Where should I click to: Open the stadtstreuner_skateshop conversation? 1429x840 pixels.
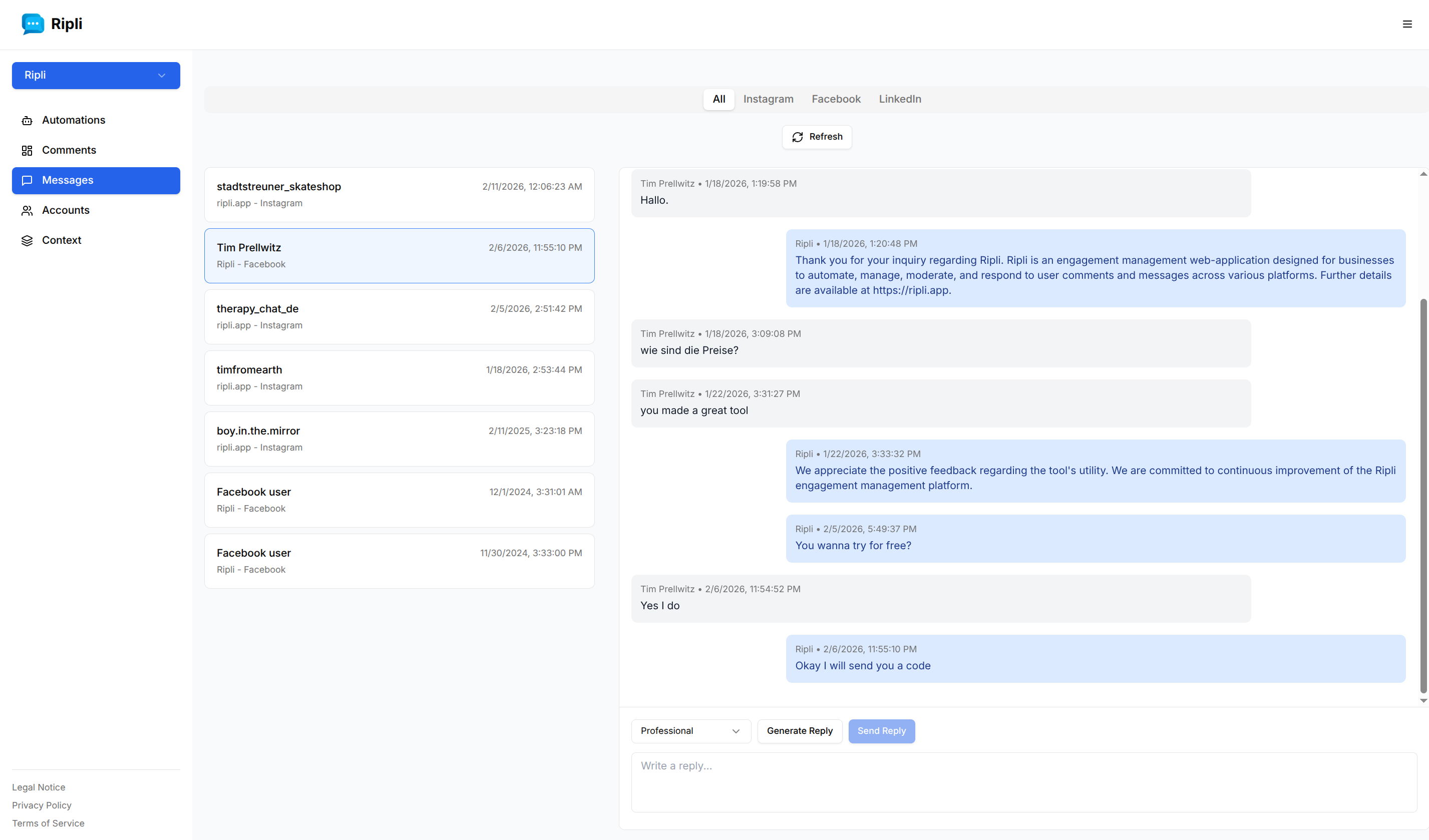point(399,194)
